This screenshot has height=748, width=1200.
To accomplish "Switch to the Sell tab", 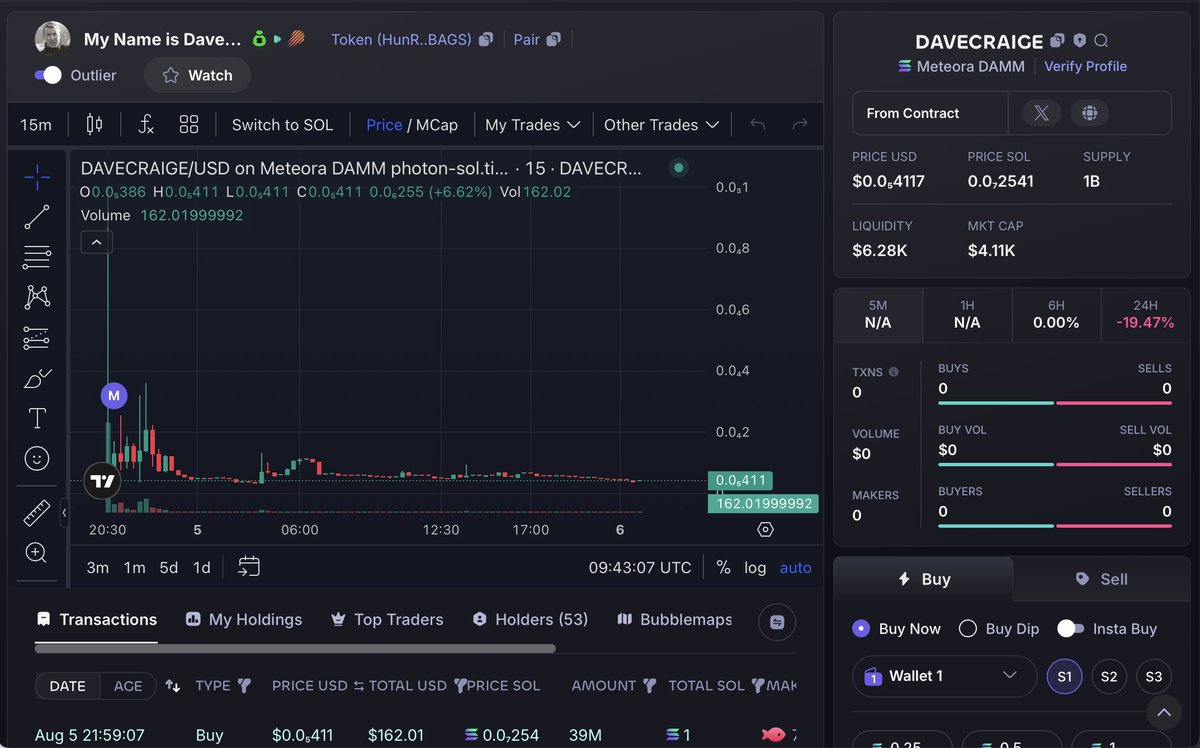I will click(x=1101, y=579).
